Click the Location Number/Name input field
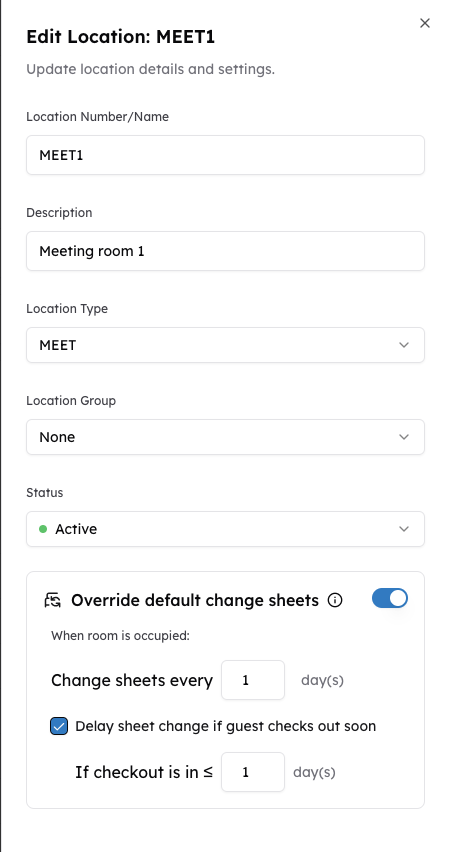Screen dimensions: 449x852 coord(225,155)
